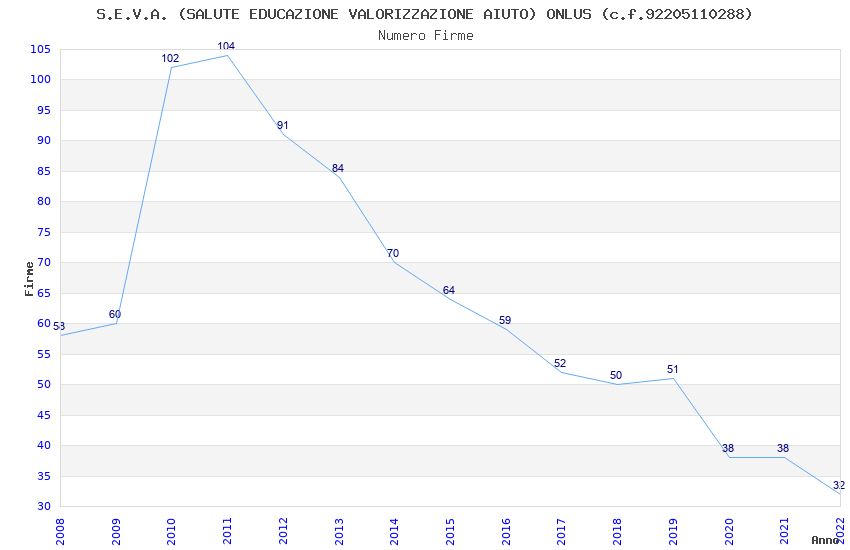Click the subtitle "Numero Firme"
850x550 pixels.
point(426,36)
